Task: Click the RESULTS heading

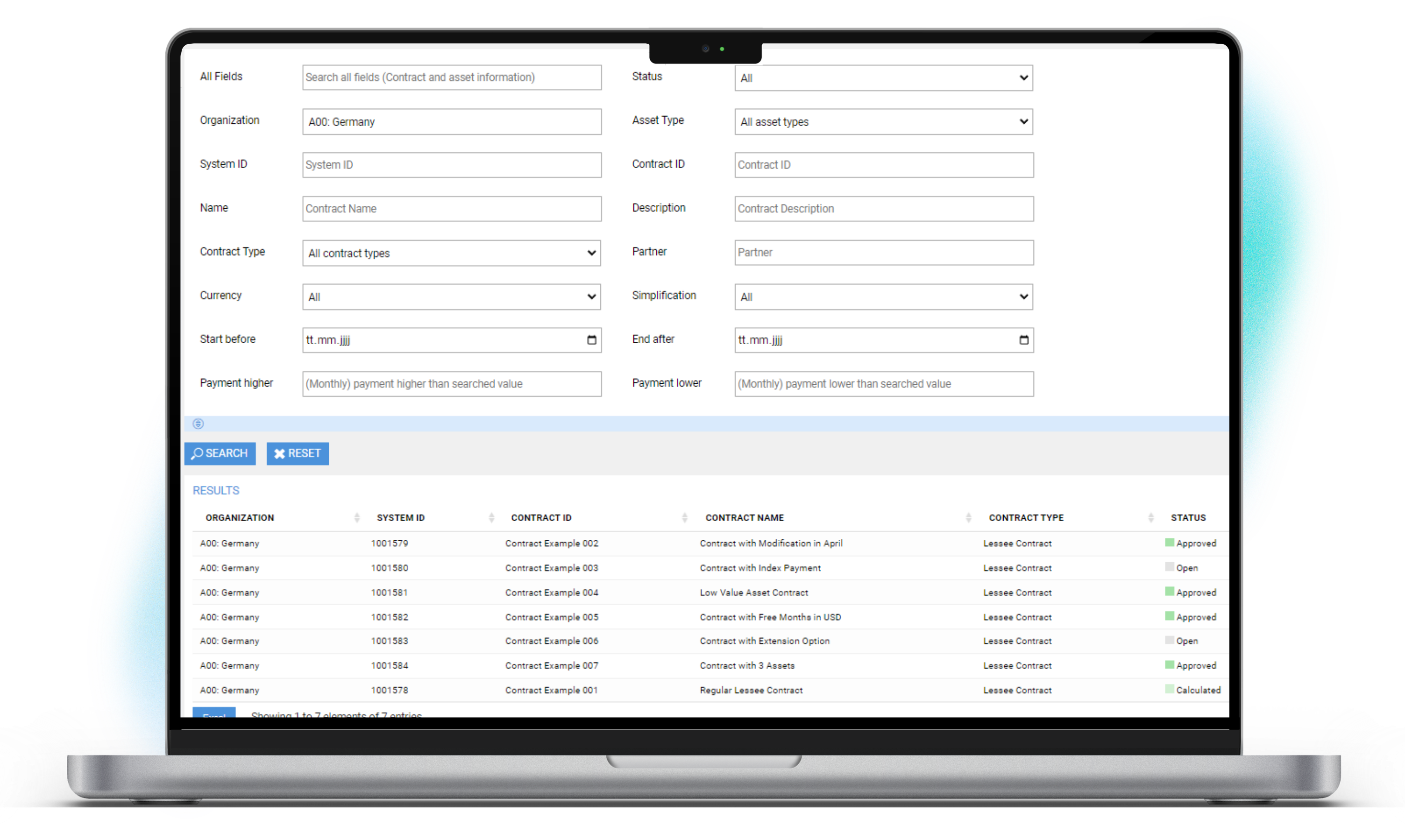Action: tap(216, 491)
